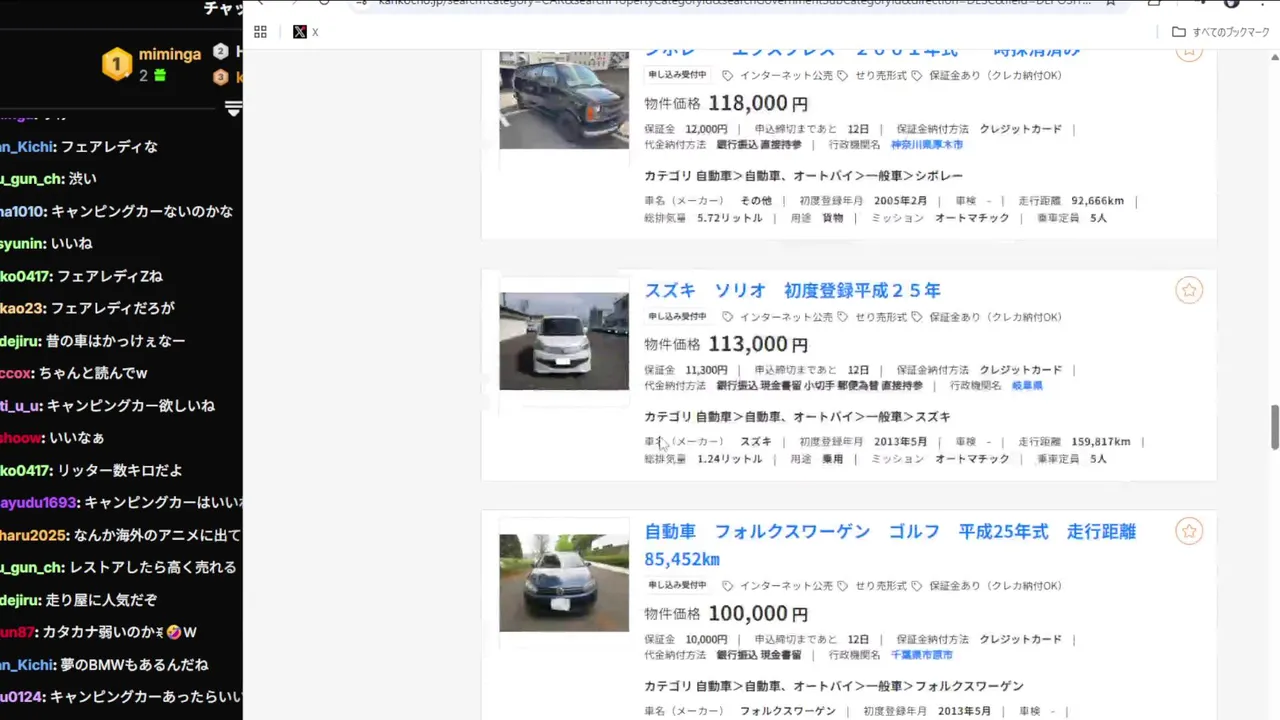Open the white Suzuki Solio thumbnail
The image size is (1280, 720).
pos(564,341)
